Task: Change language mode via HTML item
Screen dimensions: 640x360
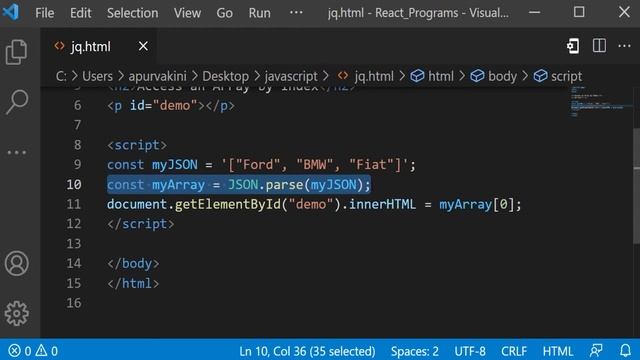Action: [x=558, y=351]
